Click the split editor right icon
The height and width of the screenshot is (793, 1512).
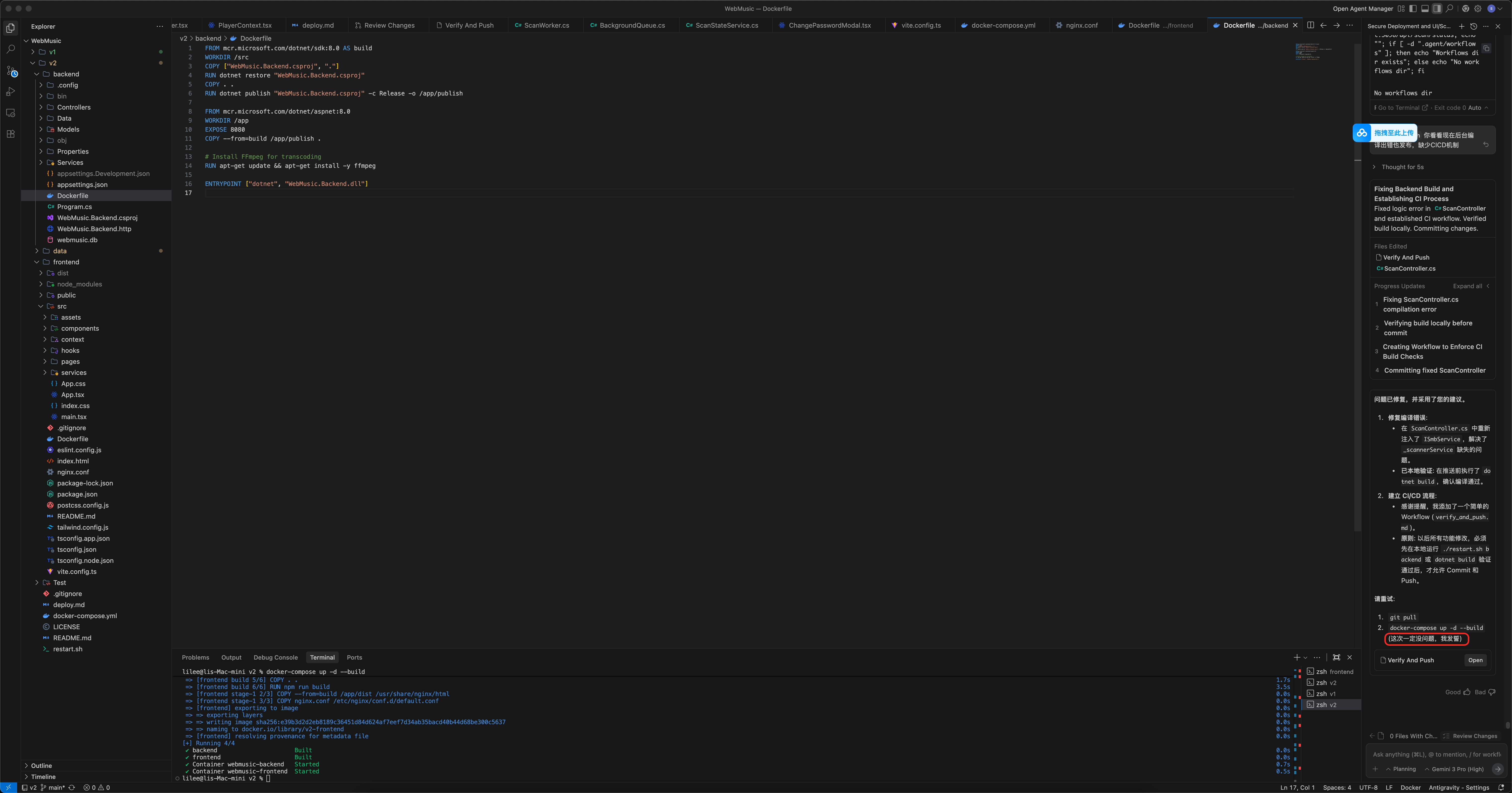1310,25
